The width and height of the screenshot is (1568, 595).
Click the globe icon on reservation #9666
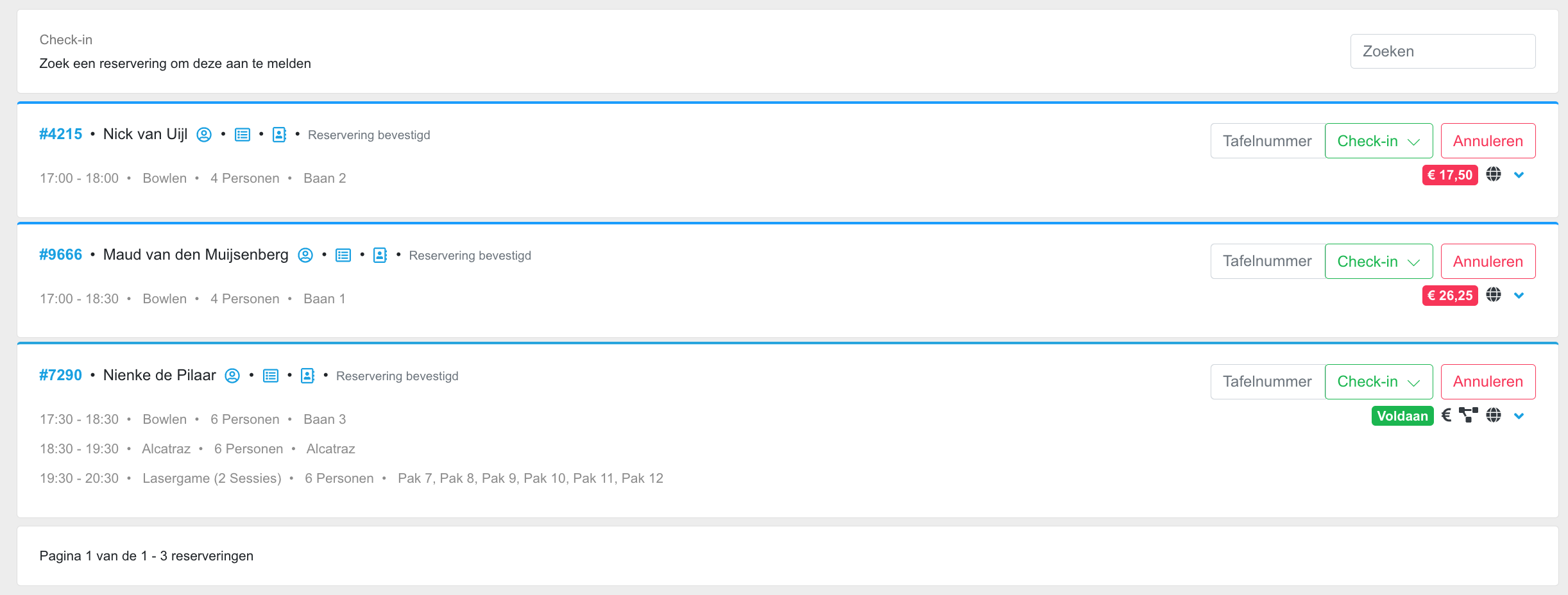tap(1494, 295)
